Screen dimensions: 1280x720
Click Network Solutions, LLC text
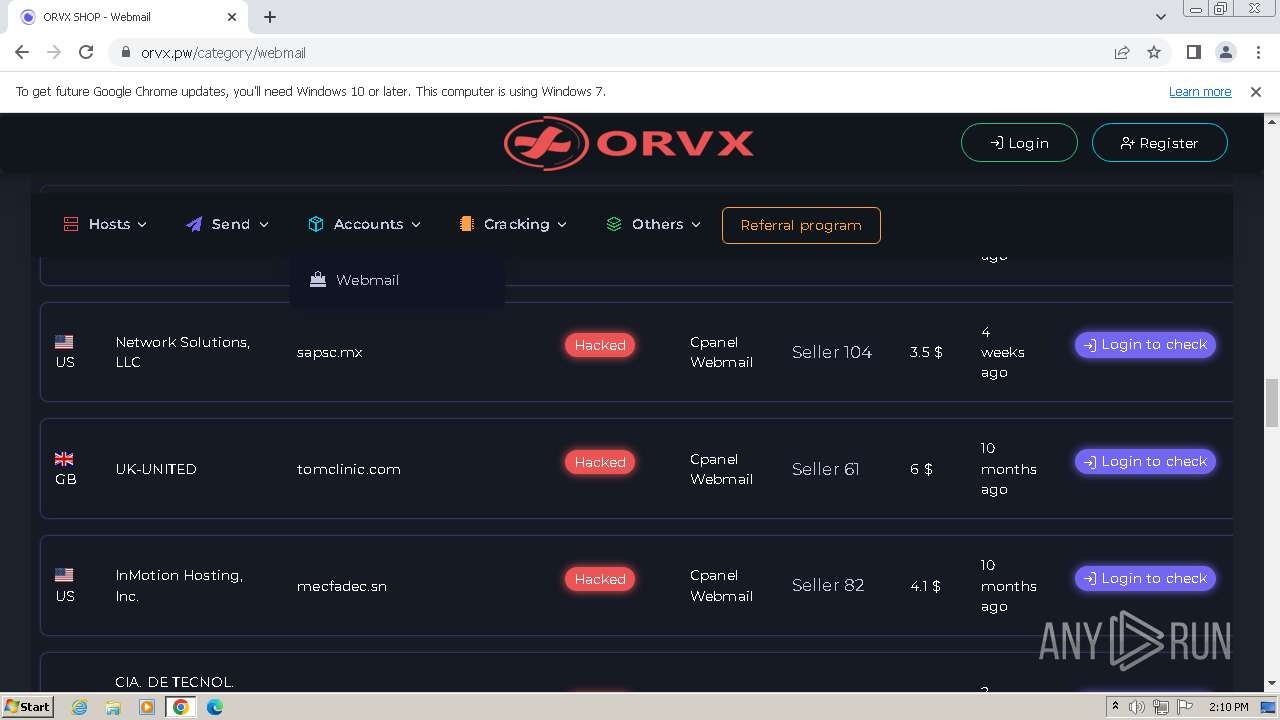pos(183,352)
